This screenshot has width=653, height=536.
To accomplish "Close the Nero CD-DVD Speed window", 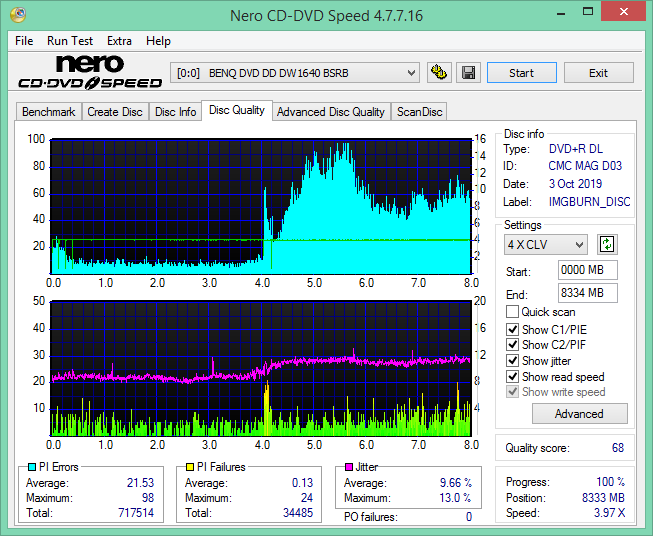I will pyautogui.click(x=623, y=12).
